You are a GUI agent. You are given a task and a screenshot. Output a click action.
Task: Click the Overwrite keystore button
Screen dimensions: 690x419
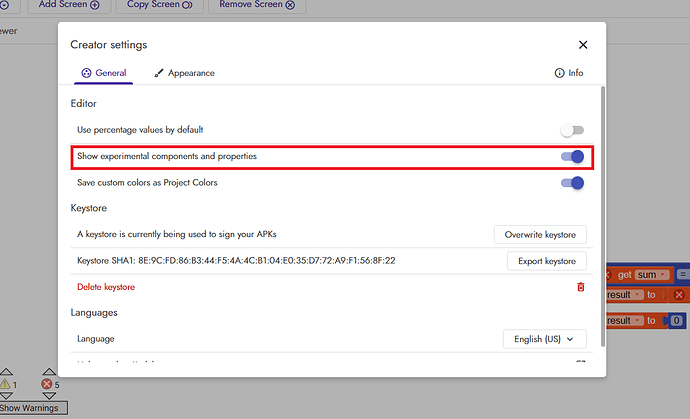pyautogui.click(x=540, y=234)
